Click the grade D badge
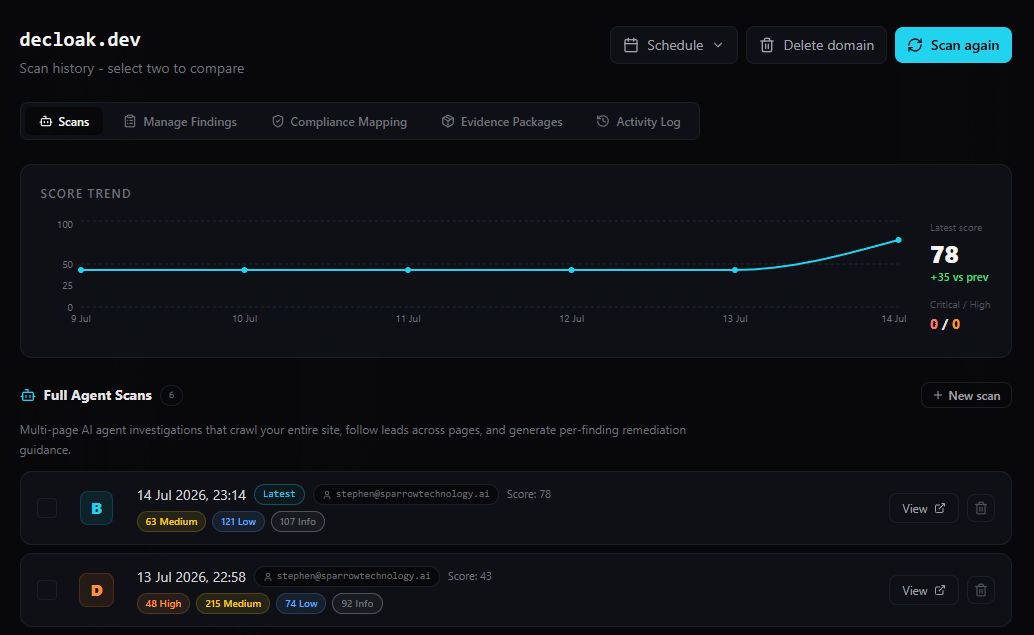1034x635 pixels. coord(96,590)
